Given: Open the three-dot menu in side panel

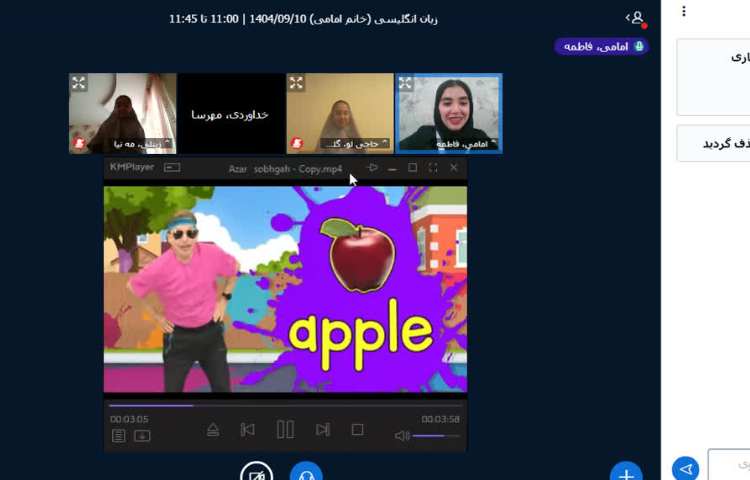Looking at the screenshot, I should click(x=684, y=11).
